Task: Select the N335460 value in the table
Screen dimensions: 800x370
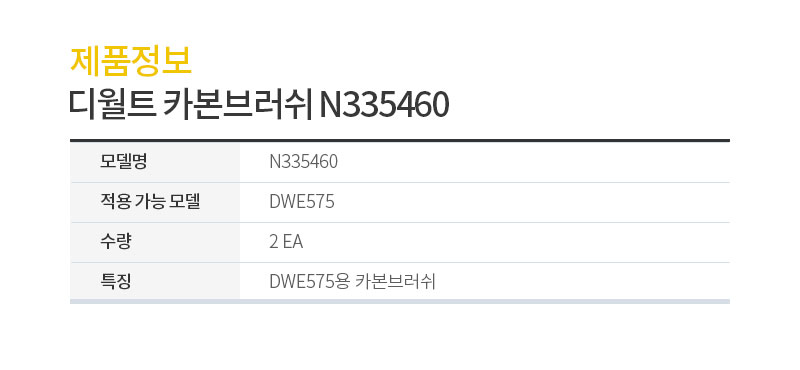Action: click(x=304, y=162)
